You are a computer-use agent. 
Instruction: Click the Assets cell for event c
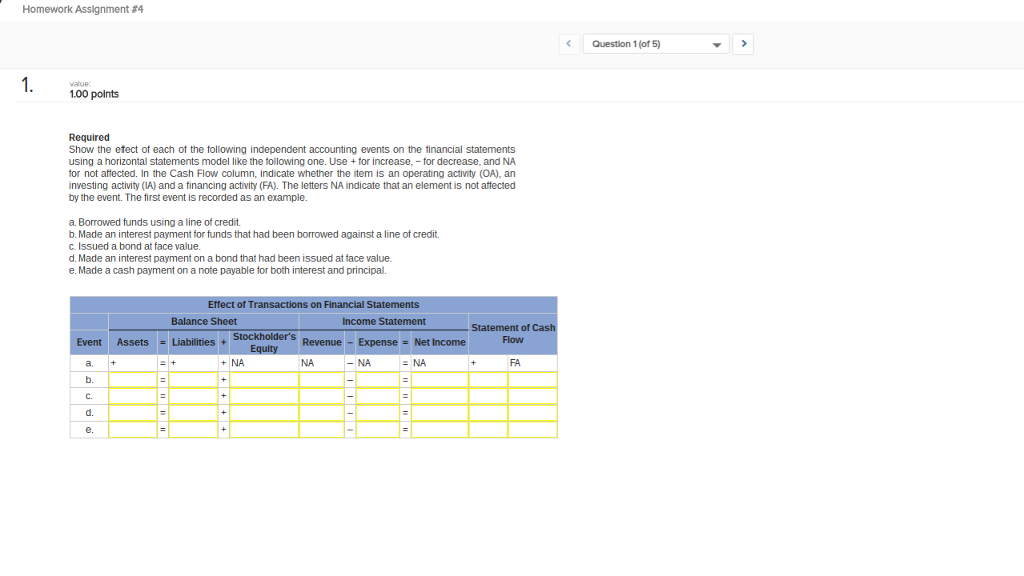click(x=133, y=396)
